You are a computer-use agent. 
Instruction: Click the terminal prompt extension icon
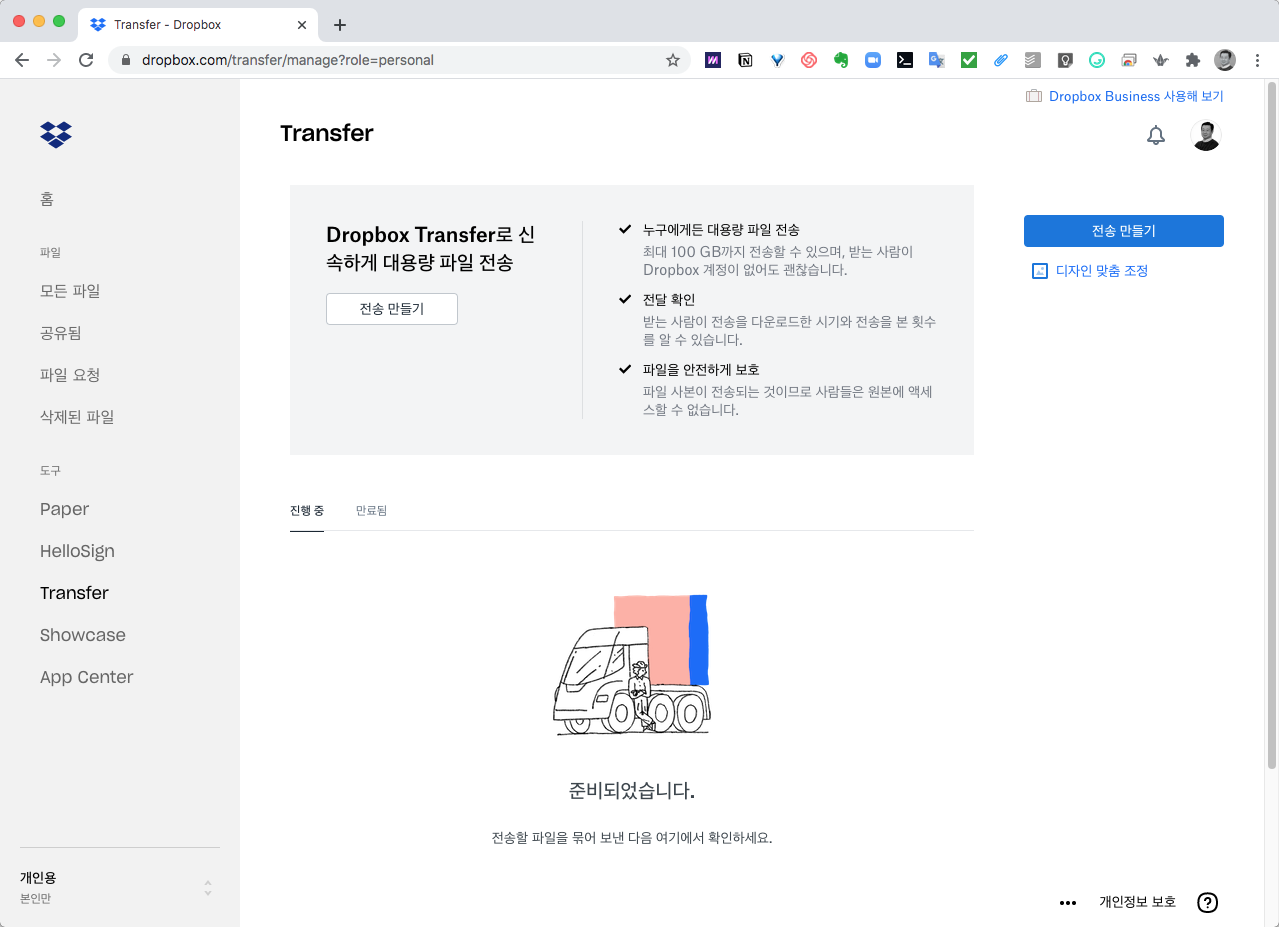pos(905,60)
